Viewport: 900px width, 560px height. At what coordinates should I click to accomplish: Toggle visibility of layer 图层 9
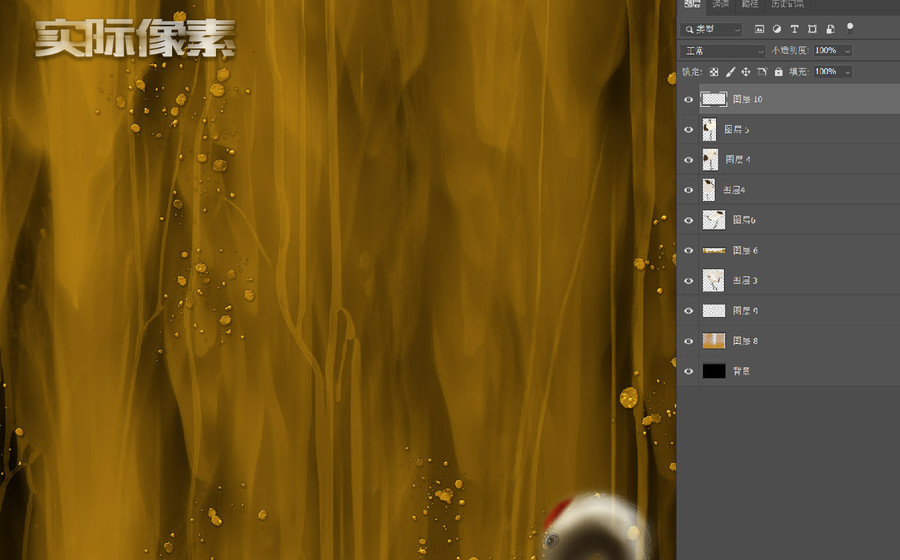(x=688, y=311)
